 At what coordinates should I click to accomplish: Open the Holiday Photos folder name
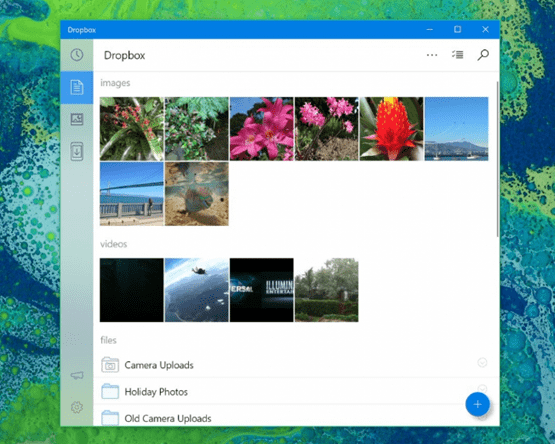point(156,392)
